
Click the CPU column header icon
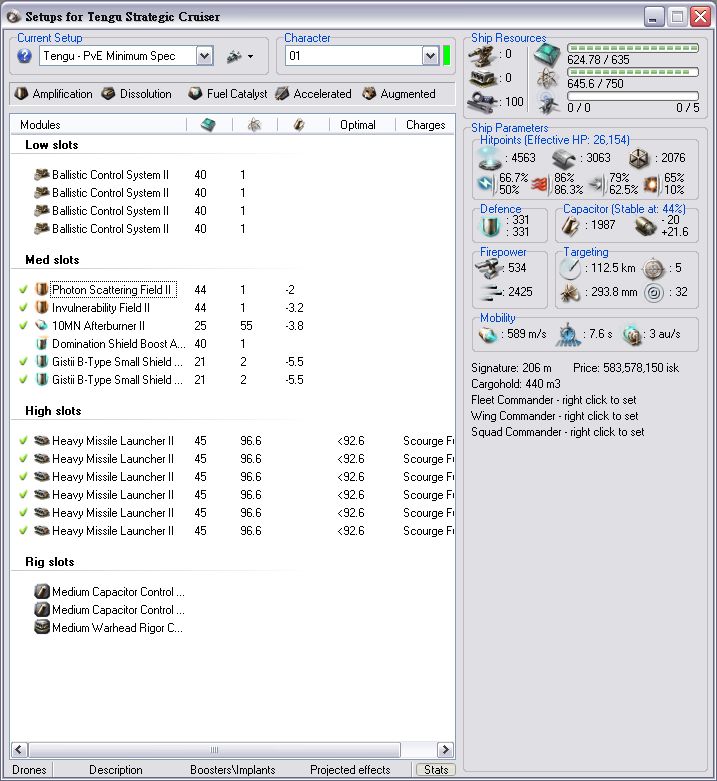[208, 125]
